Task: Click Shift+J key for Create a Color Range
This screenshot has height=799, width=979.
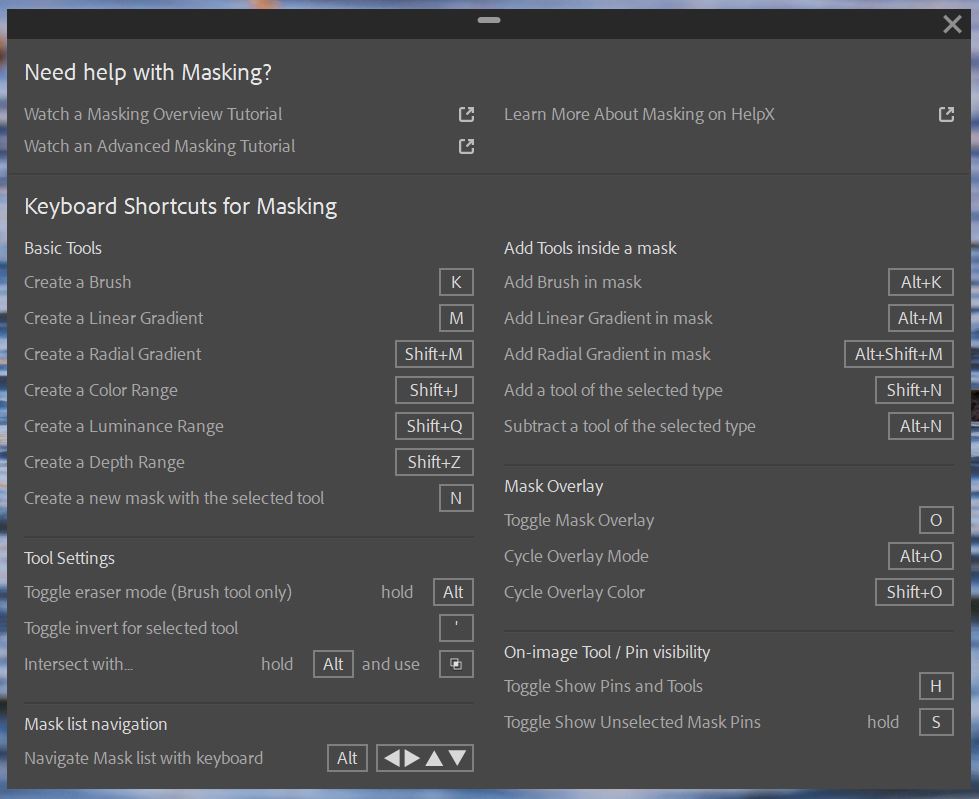Action: pyautogui.click(x=434, y=390)
